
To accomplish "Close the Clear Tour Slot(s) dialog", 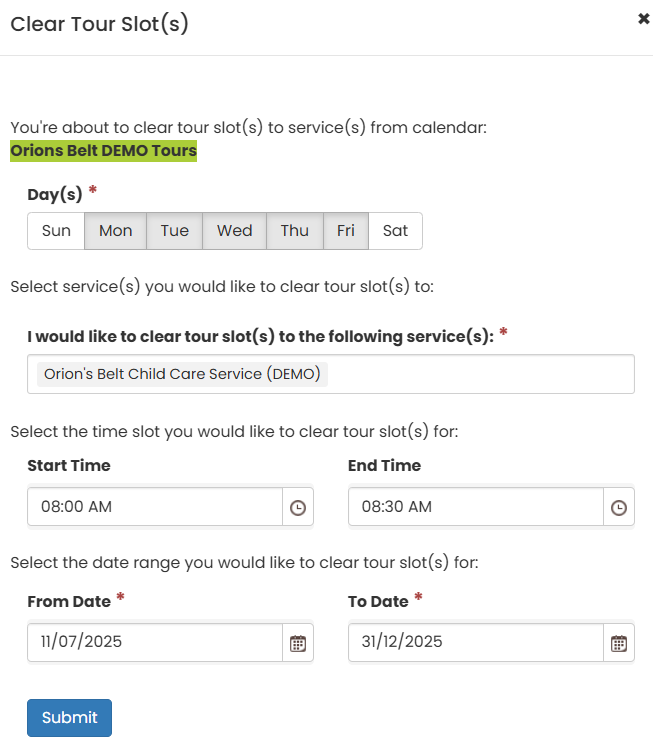I will tap(643, 19).
